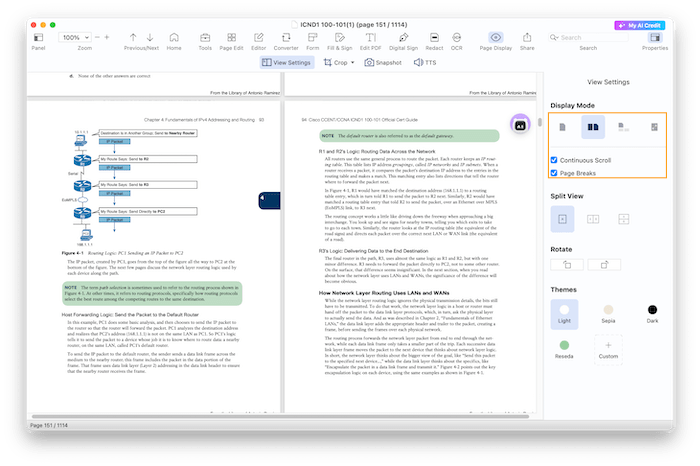Click the heading 'How Network Layer Routing Uses LANs and WANs'
700x466 pixels.
click(384, 293)
